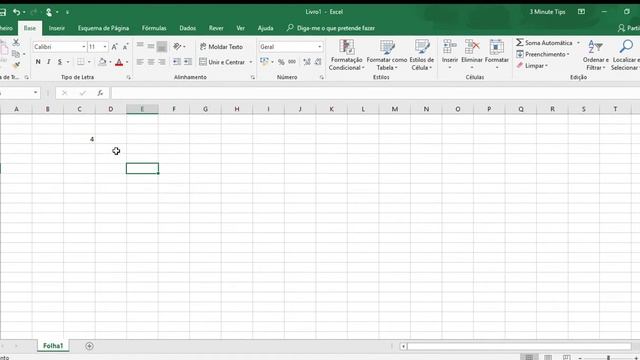The width and height of the screenshot is (640, 360).
Task: Add a new sheet with plus icon
Action: pyautogui.click(x=89, y=346)
